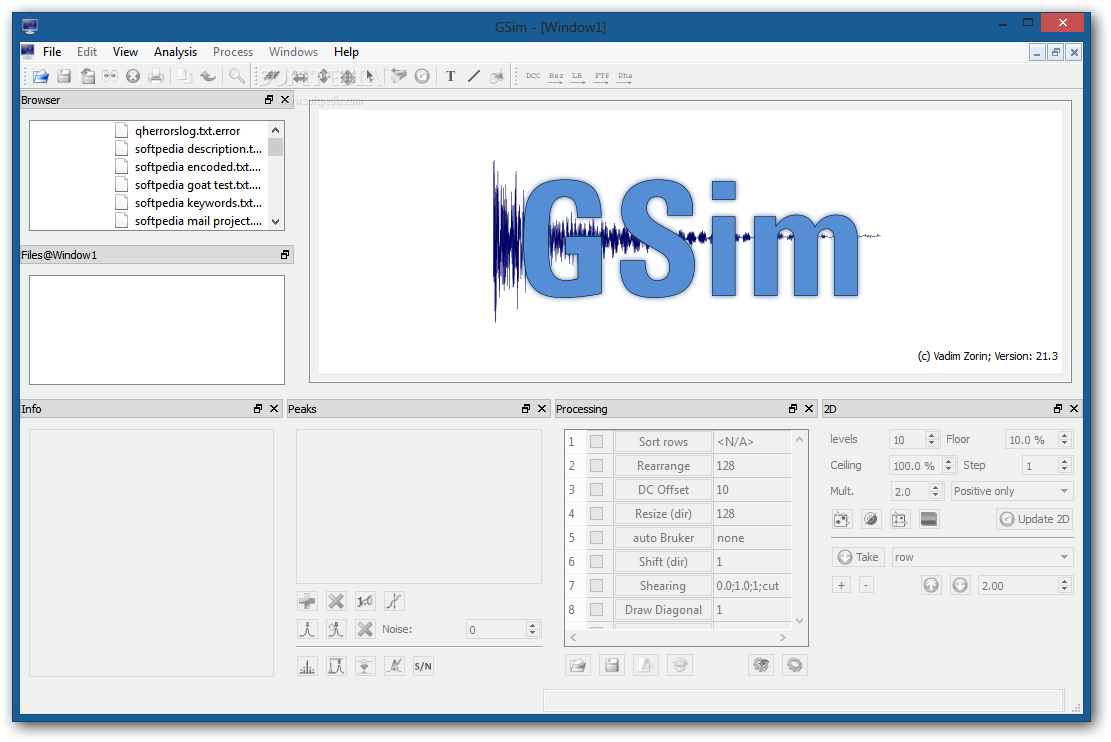This screenshot has height=742, width=1111.
Task: Click the Processing table vertical scrollbar down arrow
Action: point(799,621)
